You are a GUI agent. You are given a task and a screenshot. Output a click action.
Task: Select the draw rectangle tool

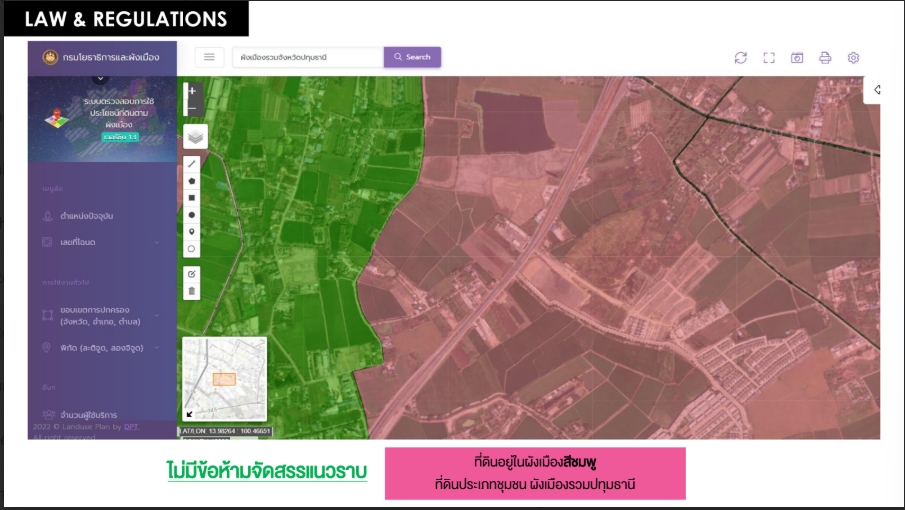coord(192,197)
